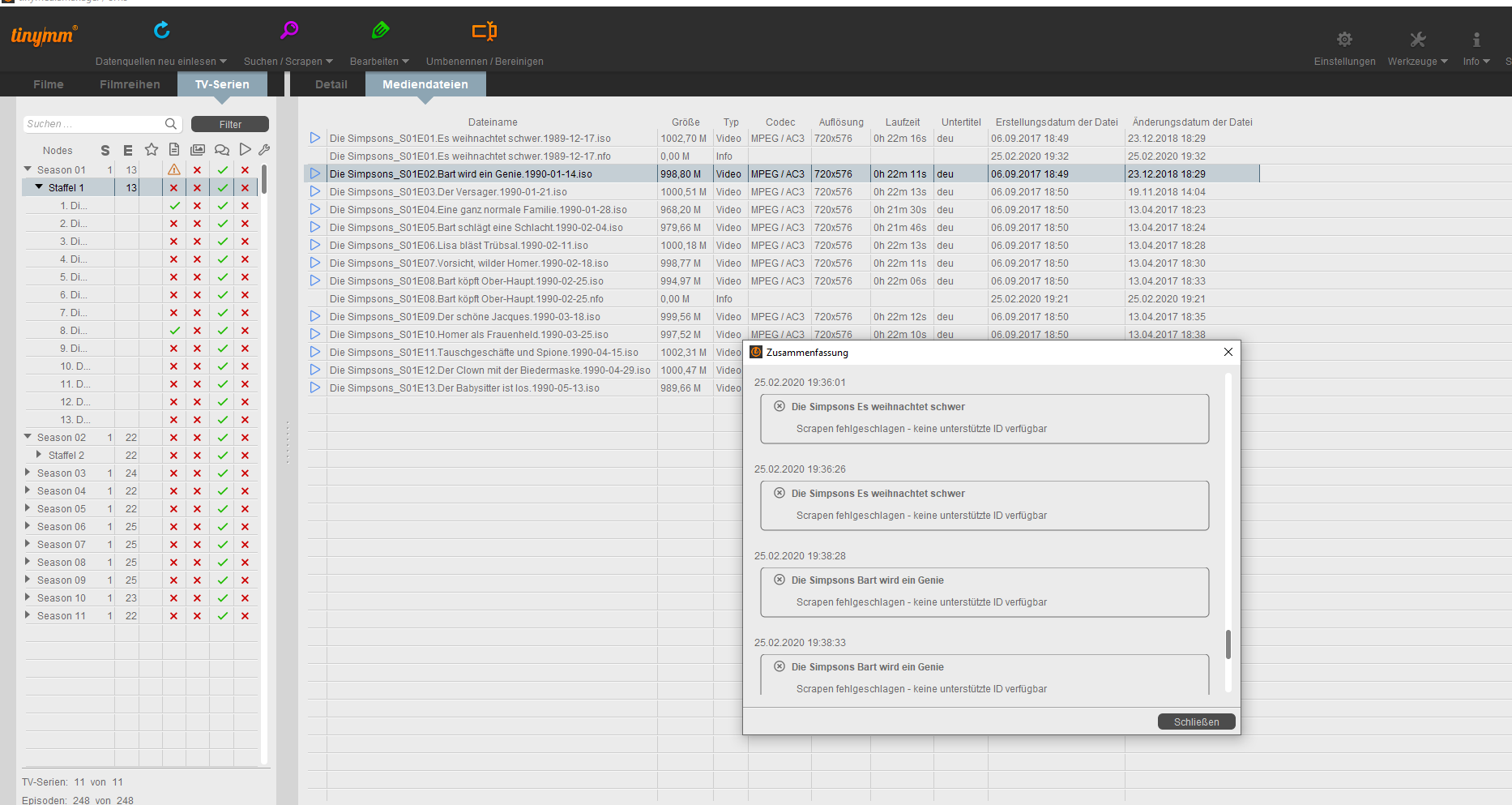Play the S01E13 Der Babysitter ist los file
This screenshot has width=1512, height=805.
point(315,388)
